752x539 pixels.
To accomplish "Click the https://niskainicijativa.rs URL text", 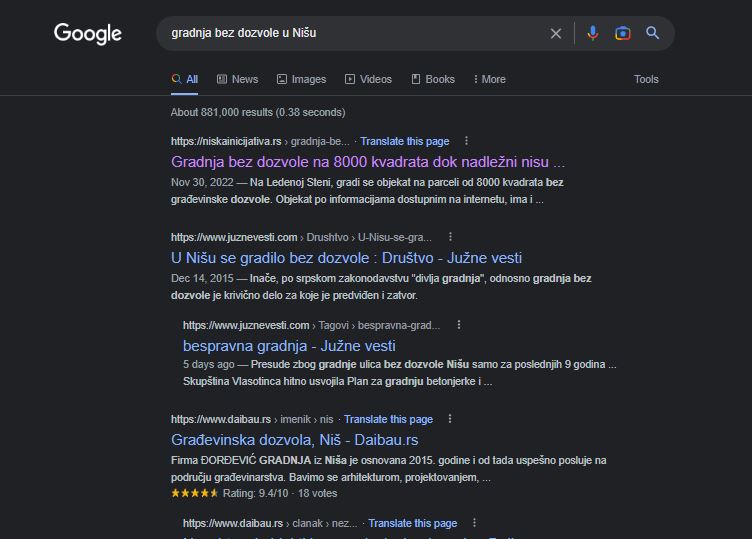I will 226,141.
